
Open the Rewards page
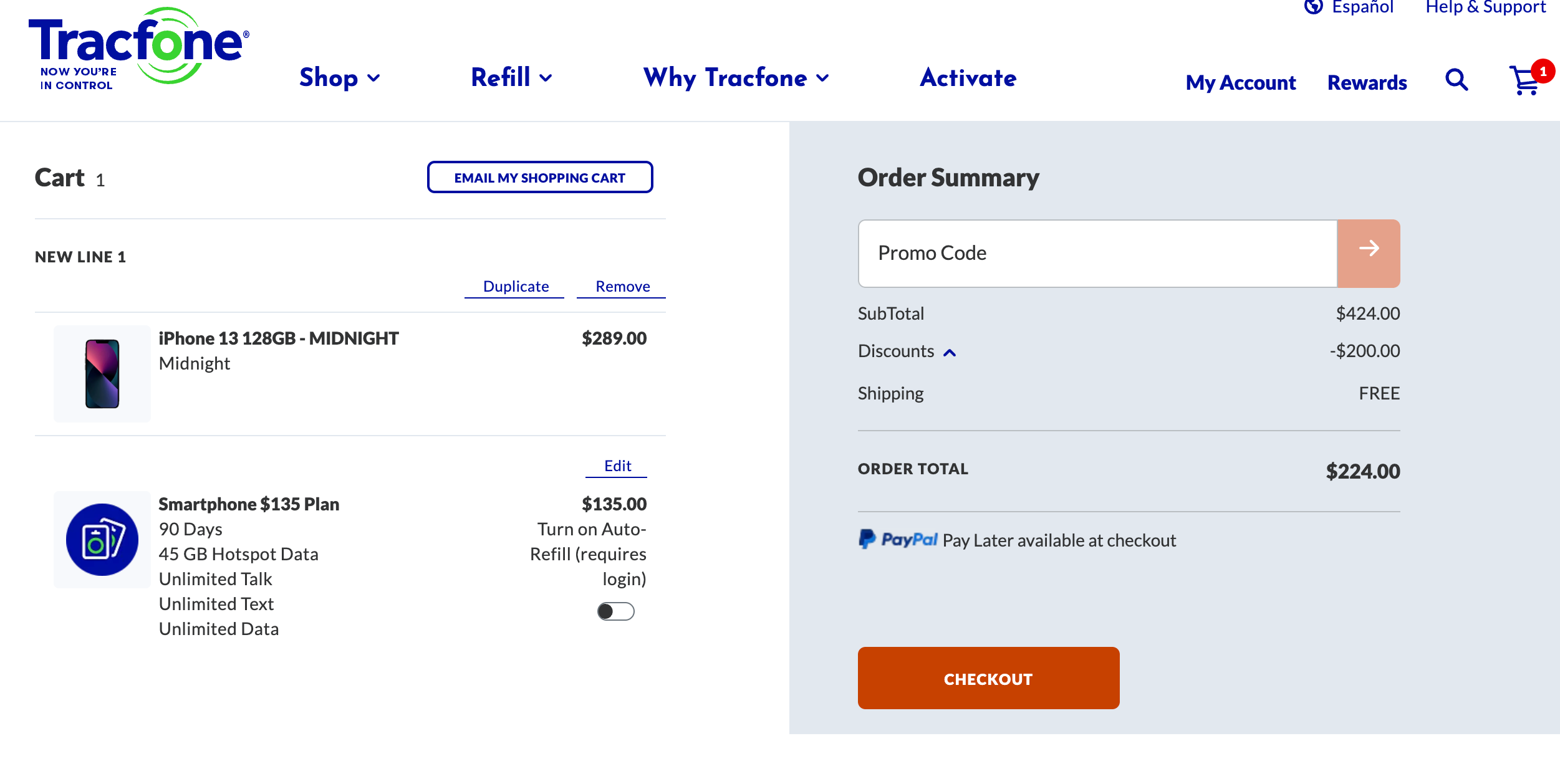1367,82
